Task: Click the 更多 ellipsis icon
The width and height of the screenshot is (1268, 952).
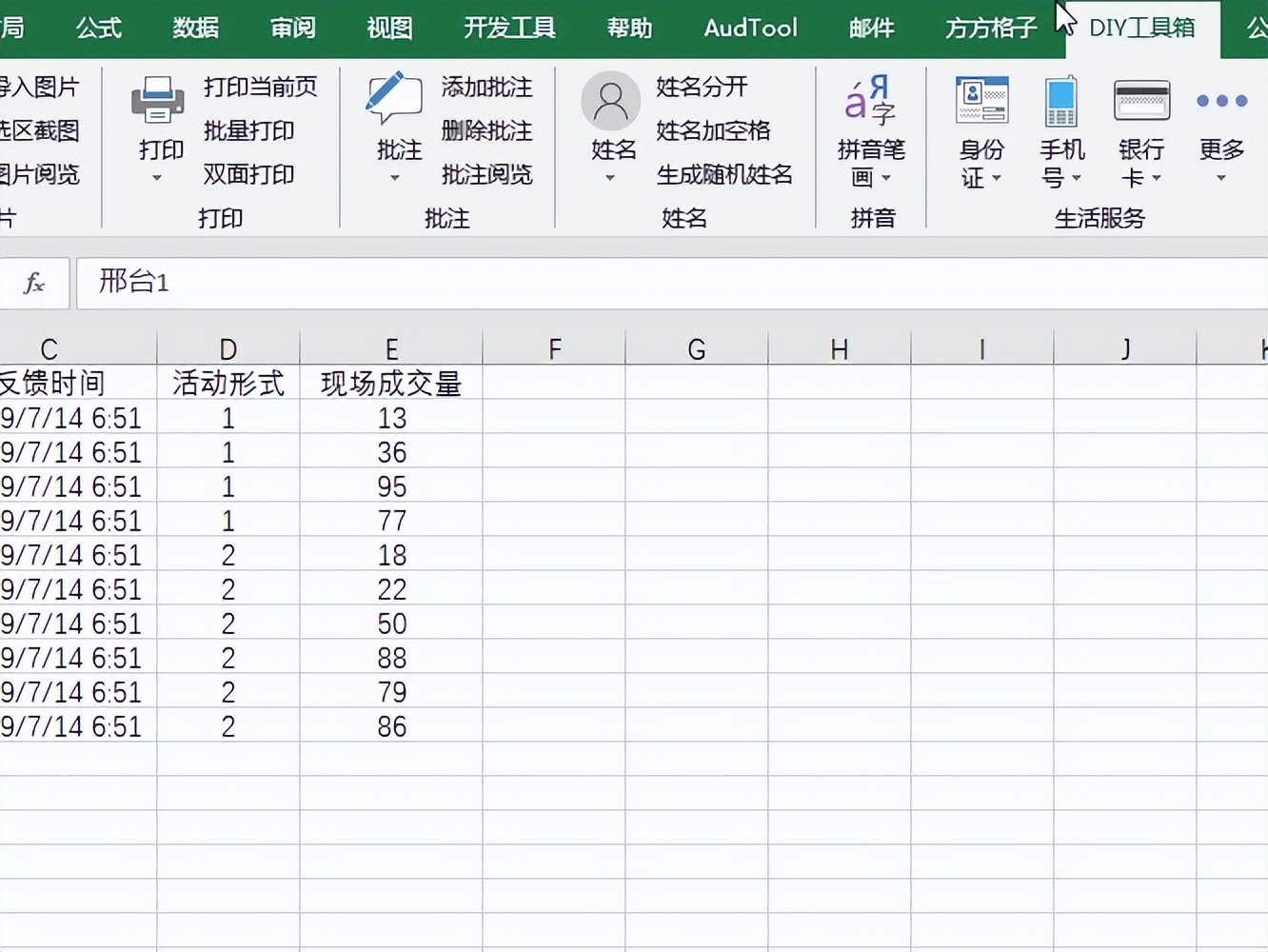Action: coord(1219,100)
